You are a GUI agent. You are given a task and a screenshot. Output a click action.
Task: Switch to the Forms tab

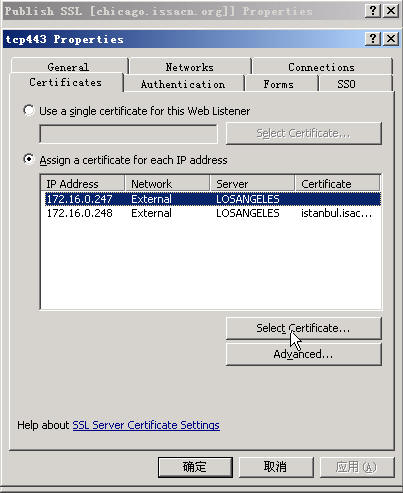coord(279,84)
